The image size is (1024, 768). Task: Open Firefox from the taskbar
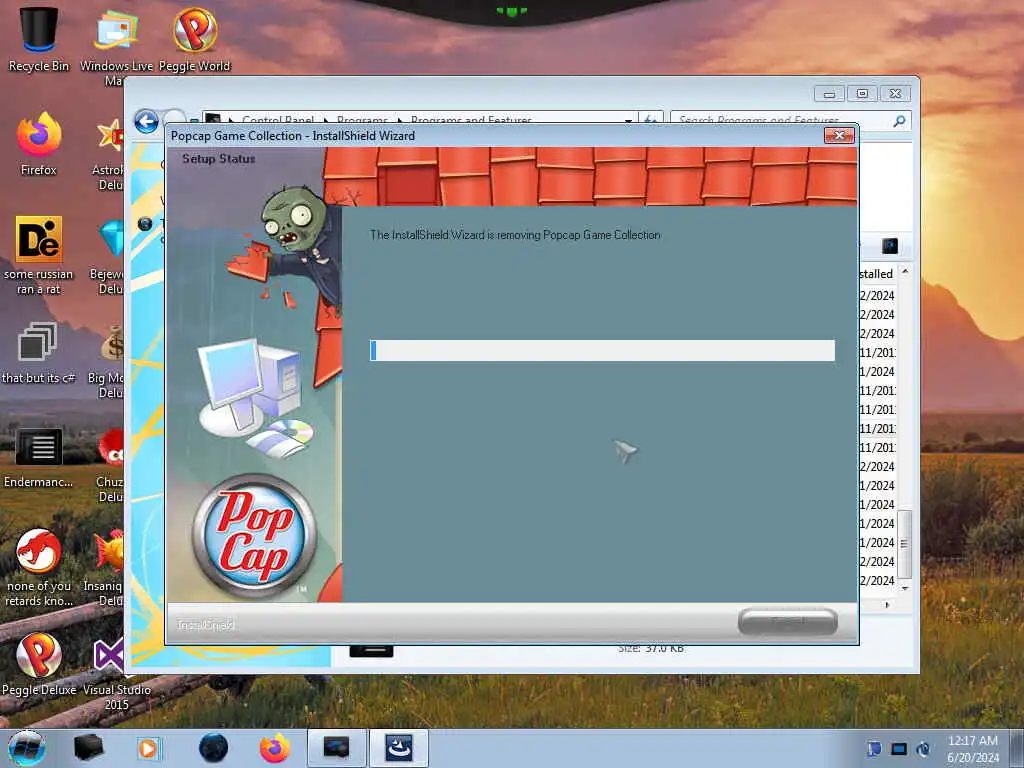(x=275, y=748)
